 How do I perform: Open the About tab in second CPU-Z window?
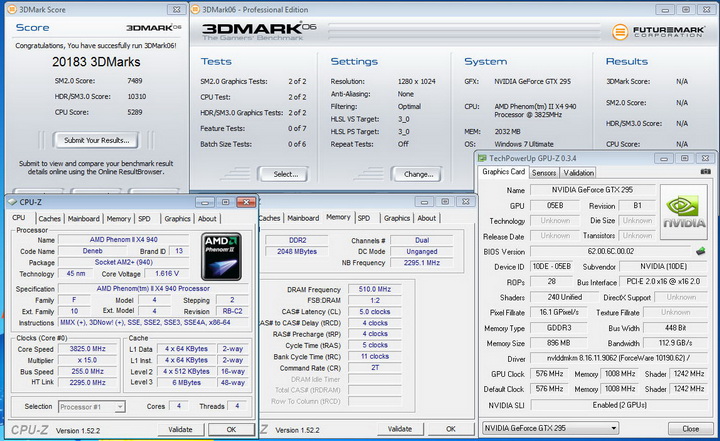tap(427, 218)
